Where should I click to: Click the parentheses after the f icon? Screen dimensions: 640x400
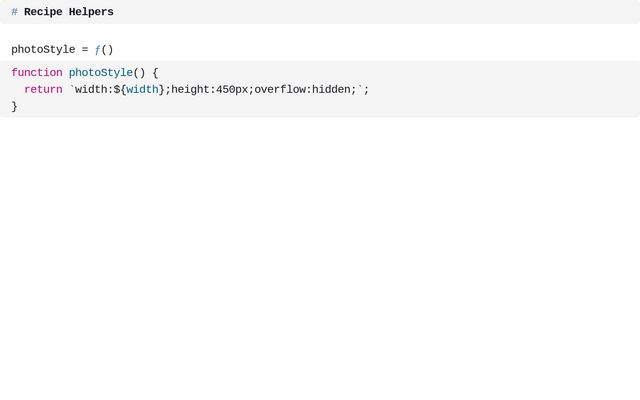(x=107, y=50)
